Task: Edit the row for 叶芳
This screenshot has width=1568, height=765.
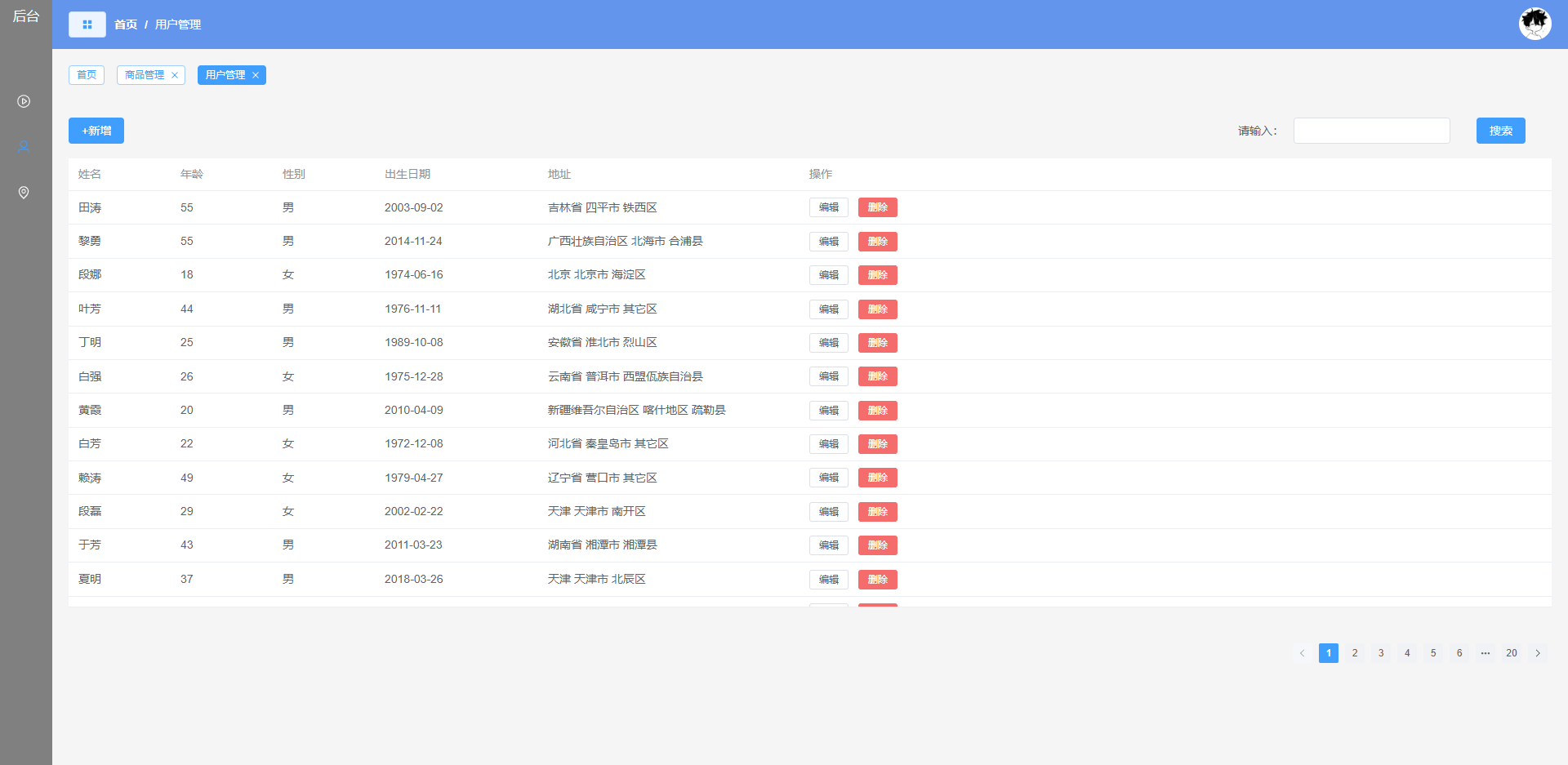Action: pos(829,309)
